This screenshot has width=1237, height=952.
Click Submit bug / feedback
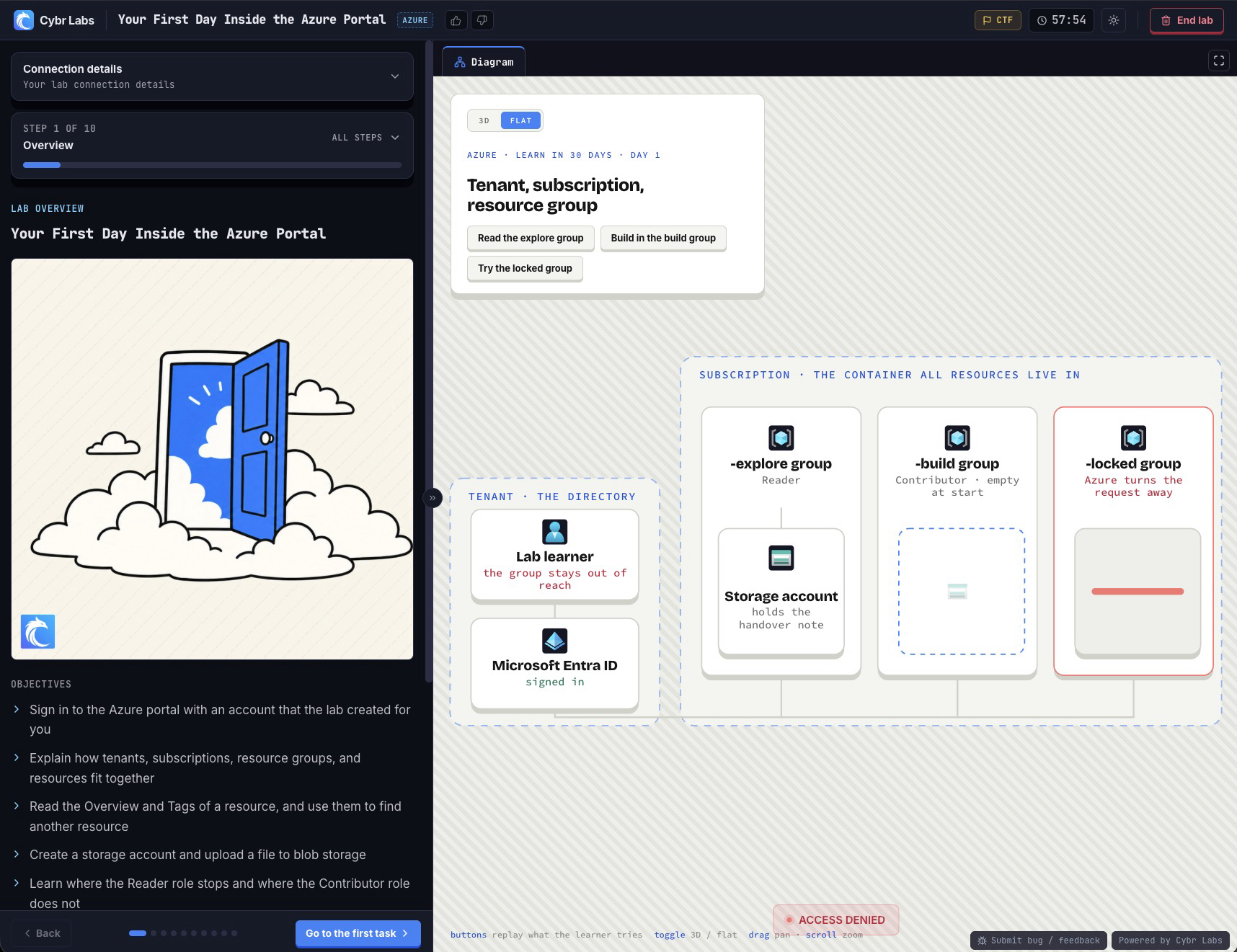pyautogui.click(x=1038, y=940)
